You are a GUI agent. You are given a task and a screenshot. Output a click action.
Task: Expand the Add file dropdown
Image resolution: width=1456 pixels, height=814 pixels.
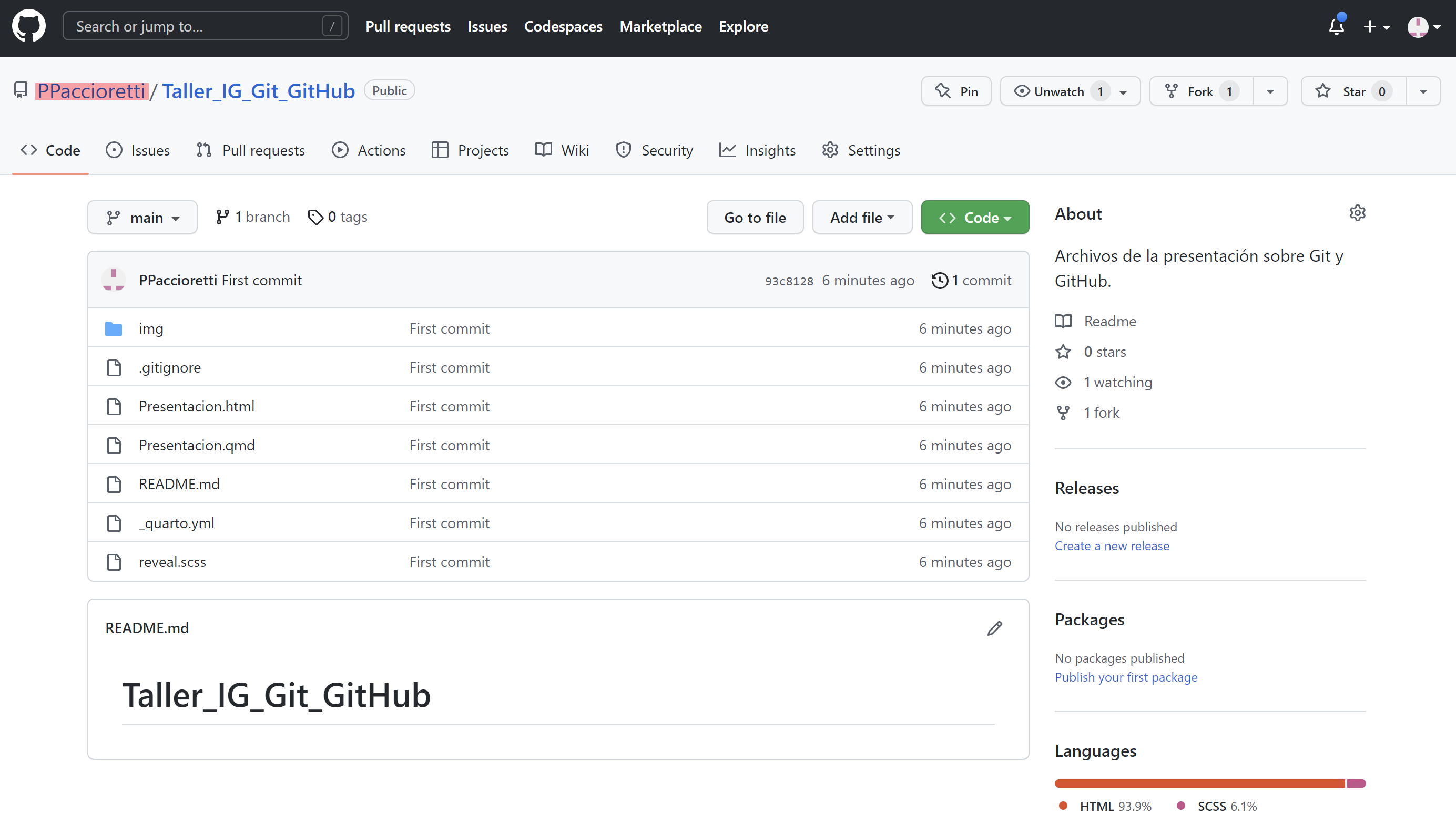[861, 218]
